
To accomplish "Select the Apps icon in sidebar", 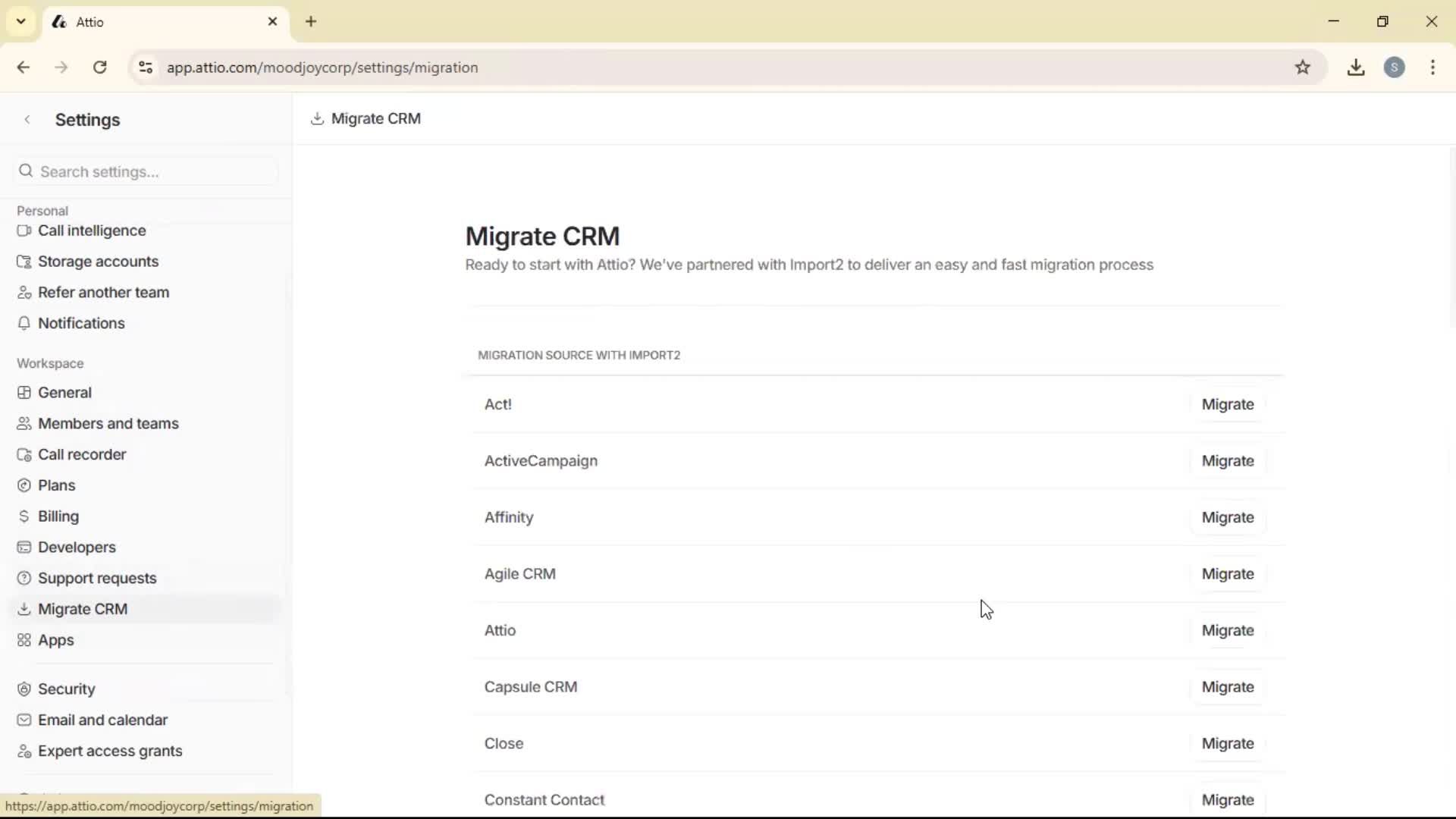I will [x=25, y=640].
